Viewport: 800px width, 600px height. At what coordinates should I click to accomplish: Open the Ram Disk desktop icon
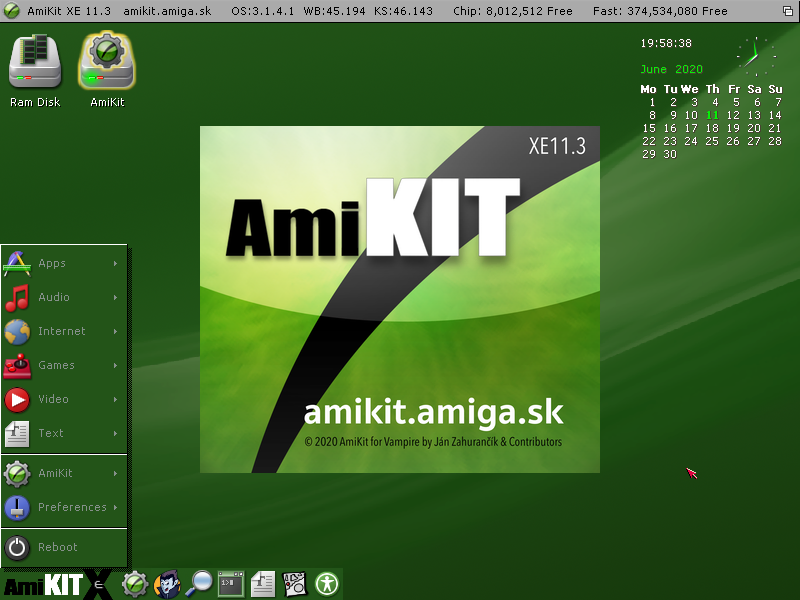pos(34,60)
